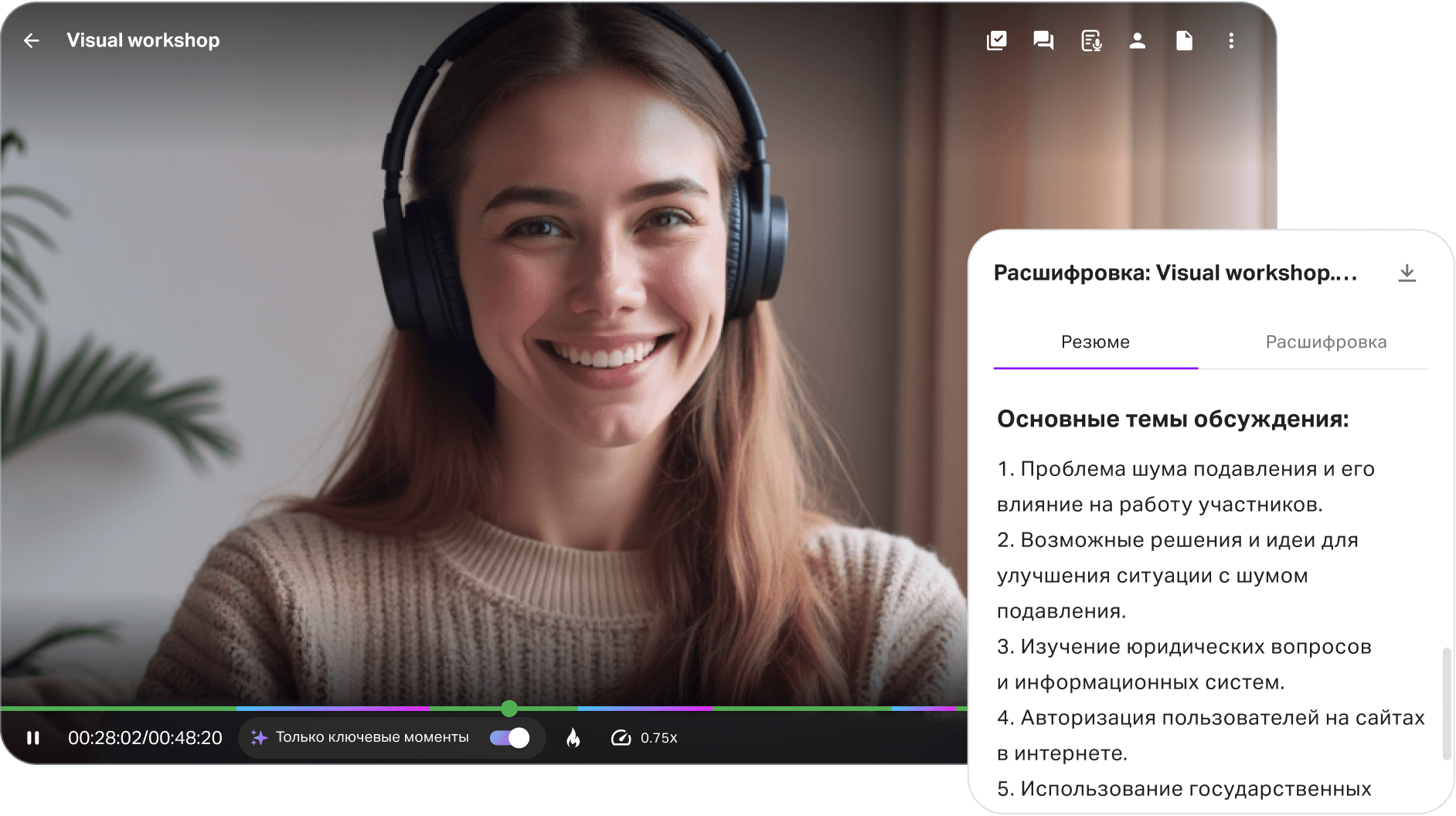
Task: Show participants via the person icon
Action: click(x=1137, y=41)
